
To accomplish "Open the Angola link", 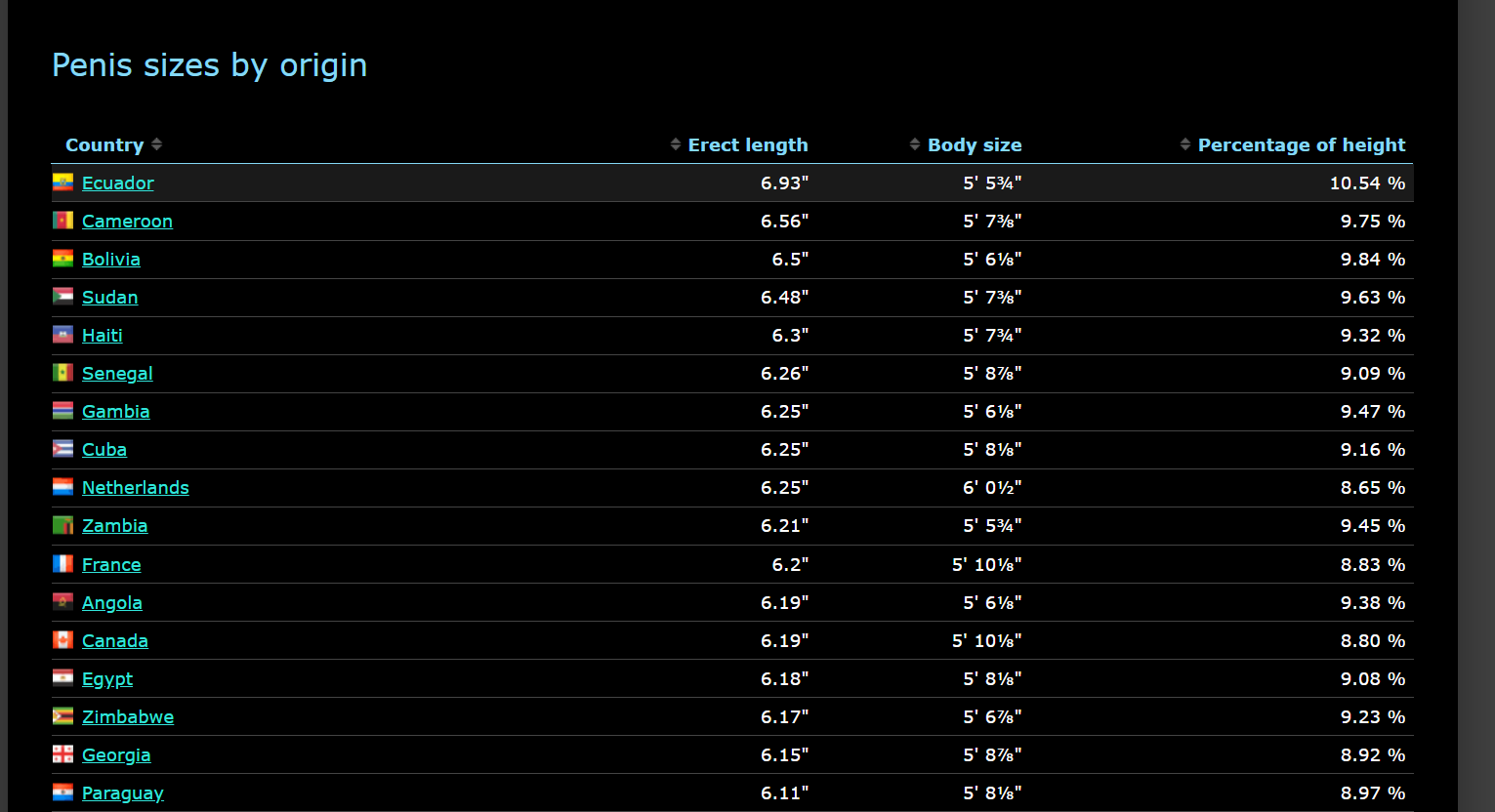I will pos(112,602).
